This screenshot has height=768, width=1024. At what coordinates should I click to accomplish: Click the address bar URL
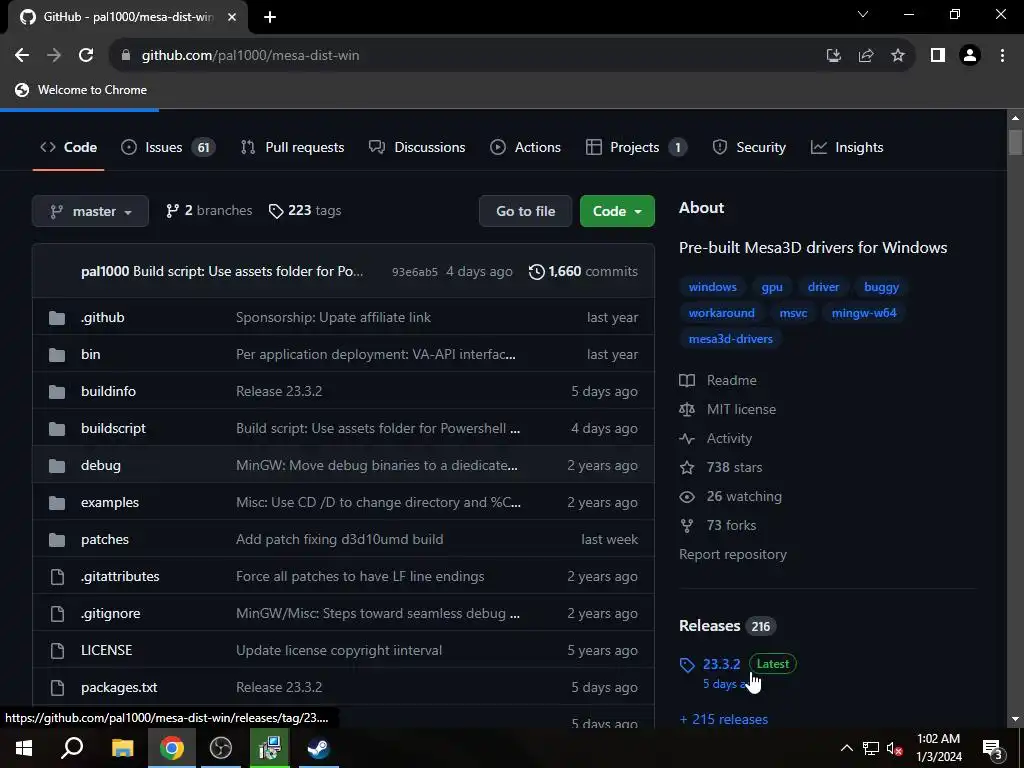click(251, 56)
